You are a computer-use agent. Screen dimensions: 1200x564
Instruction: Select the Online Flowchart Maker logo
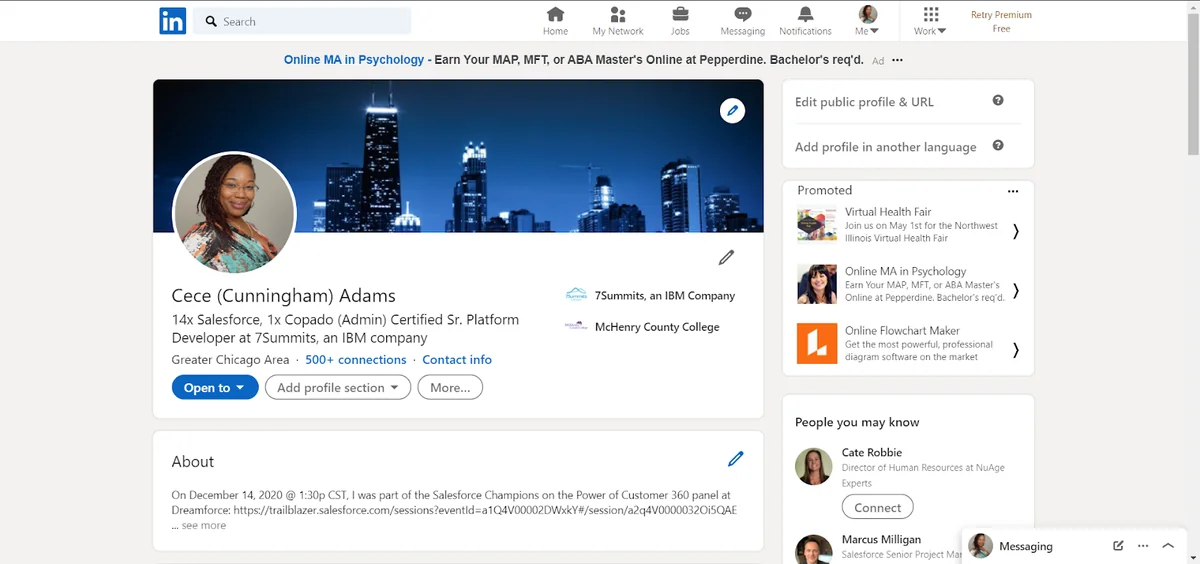coord(816,343)
